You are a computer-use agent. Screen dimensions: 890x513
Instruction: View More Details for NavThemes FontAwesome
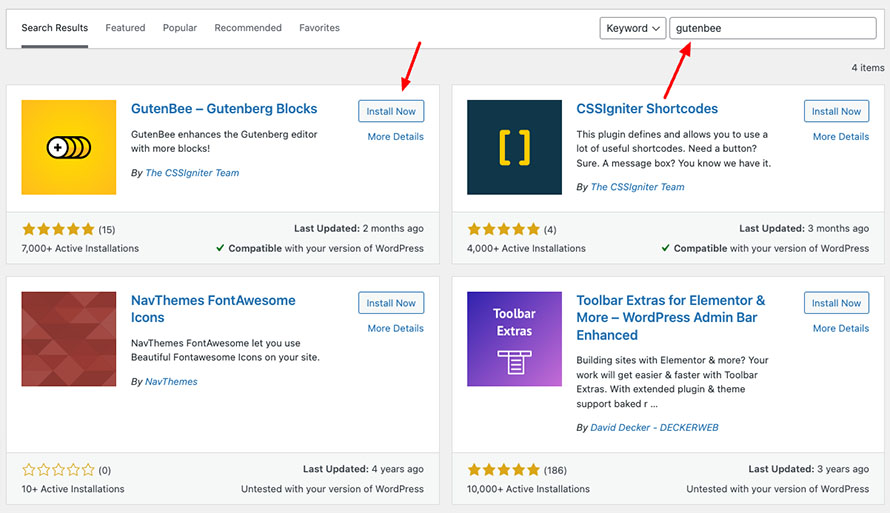tap(396, 328)
